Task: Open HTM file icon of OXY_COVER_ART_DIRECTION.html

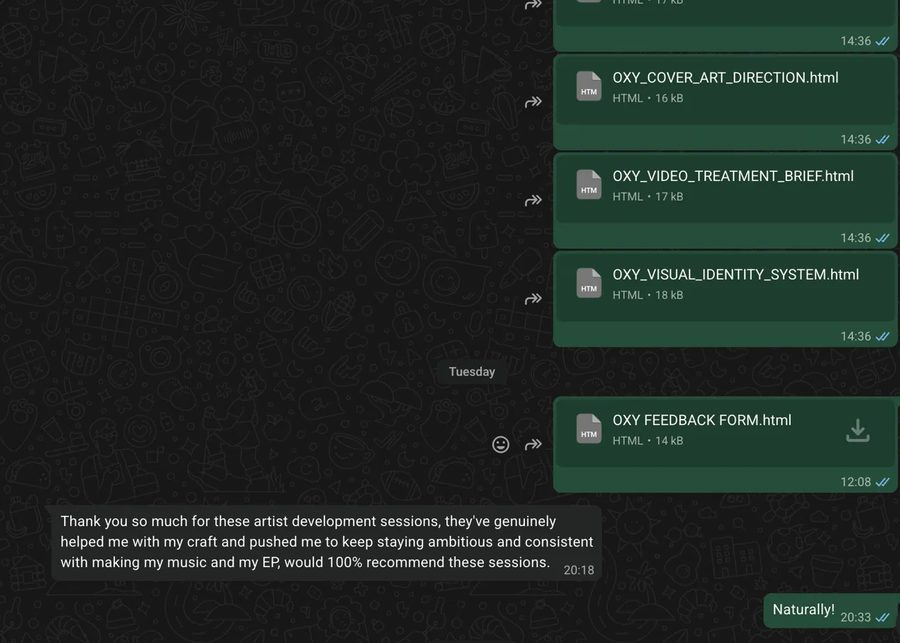Action: pos(589,86)
